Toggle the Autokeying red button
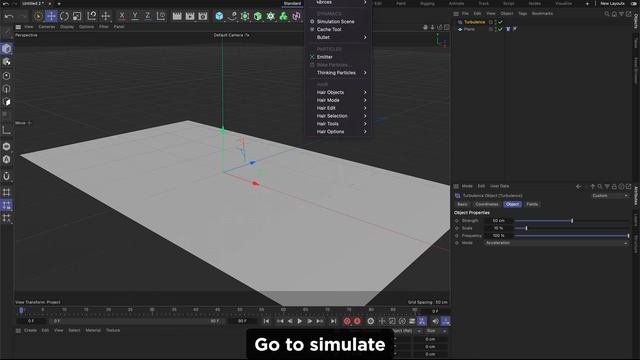 (357, 322)
